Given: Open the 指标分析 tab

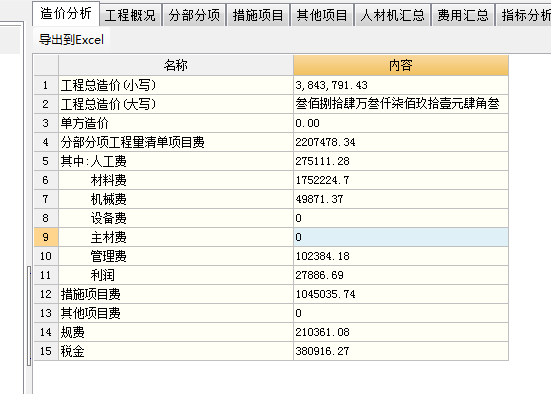Looking at the screenshot, I should pyautogui.click(x=524, y=15).
